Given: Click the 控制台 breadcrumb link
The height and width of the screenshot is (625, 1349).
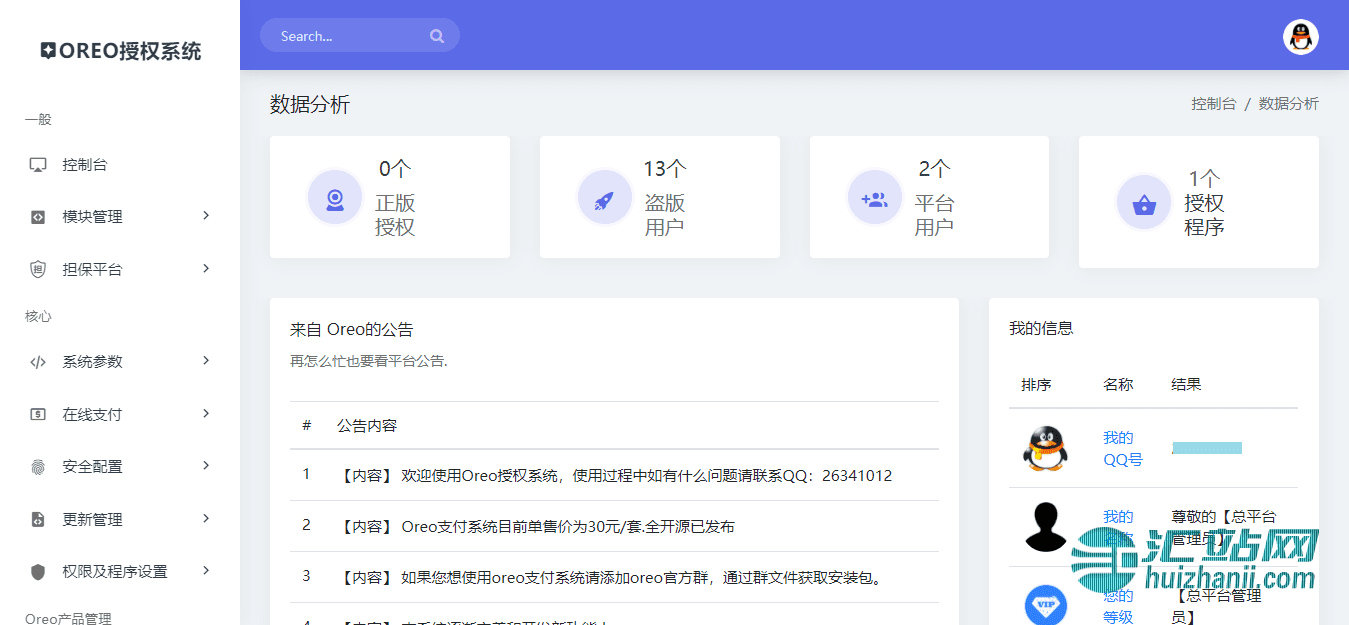Looking at the screenshot, I should (1213, 104).
